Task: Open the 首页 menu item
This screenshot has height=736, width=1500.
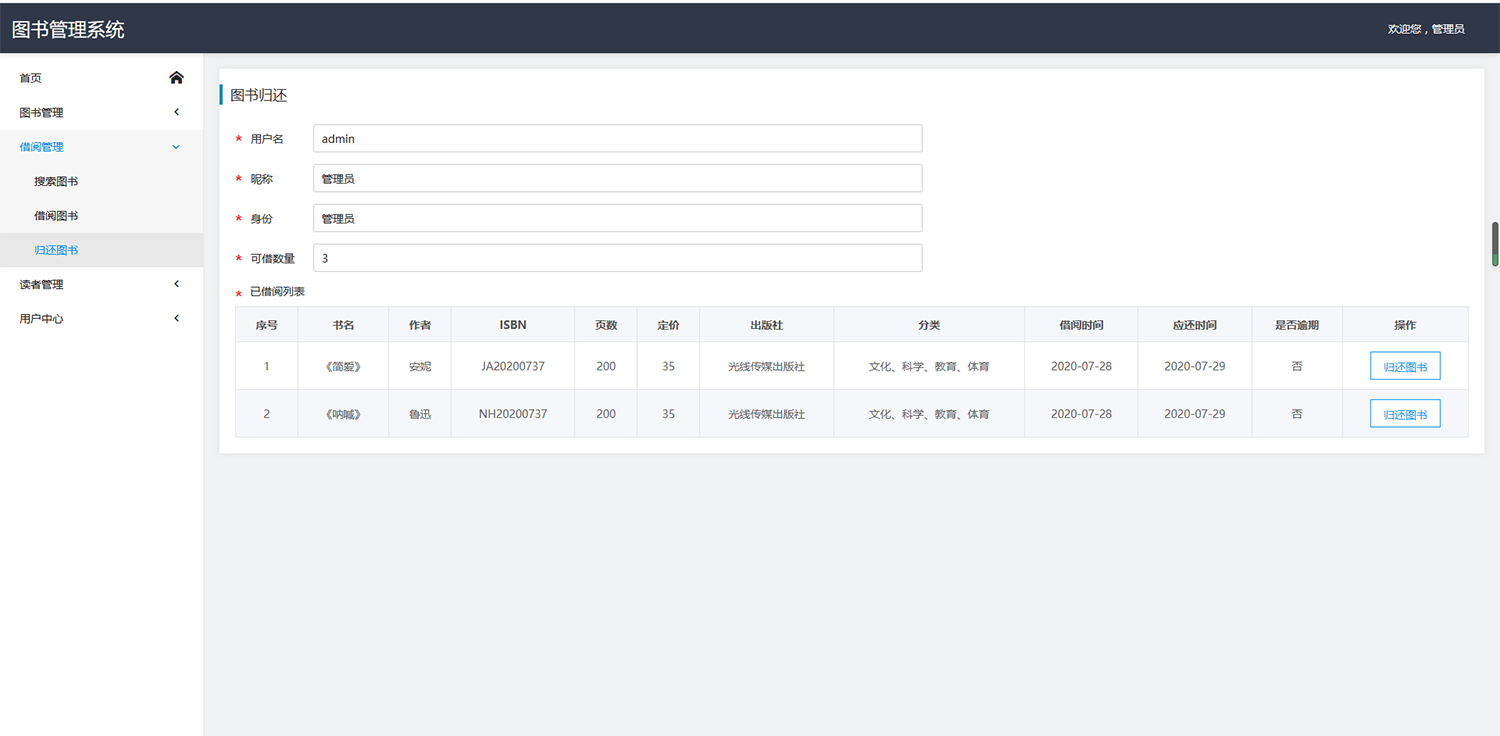Action: pos(101,78)
